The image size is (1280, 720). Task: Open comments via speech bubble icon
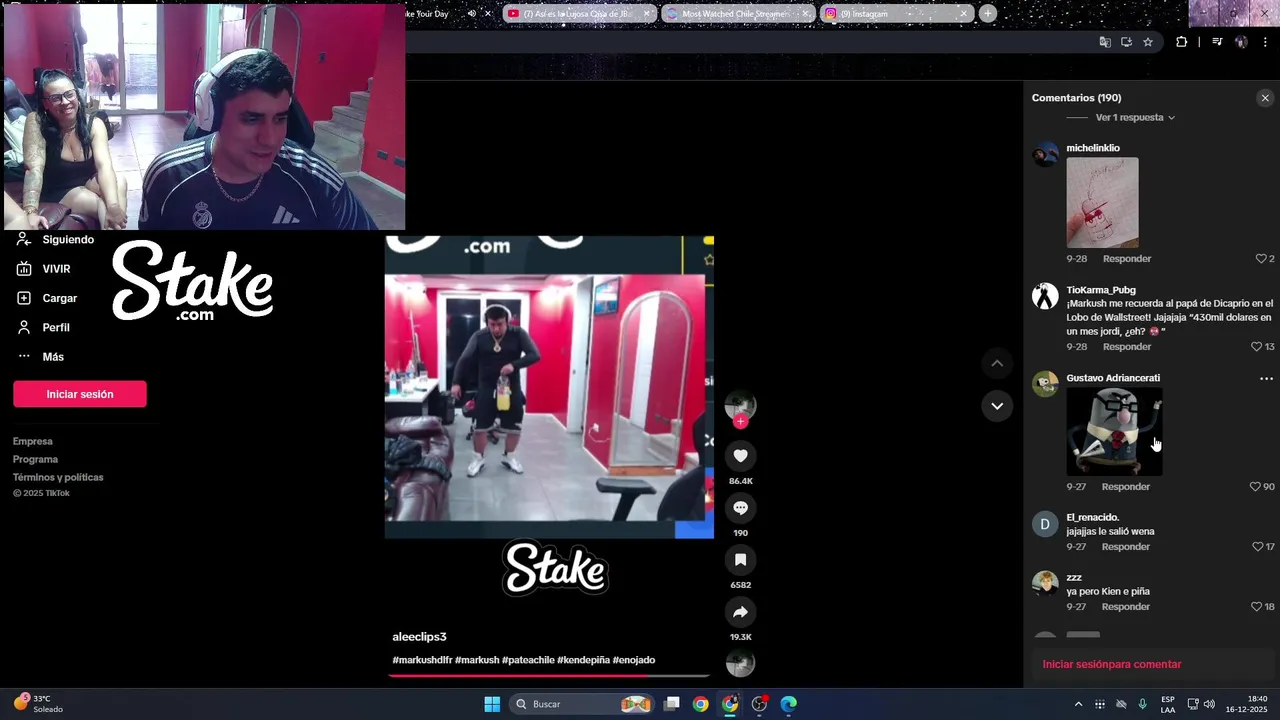tap(740, 508)
